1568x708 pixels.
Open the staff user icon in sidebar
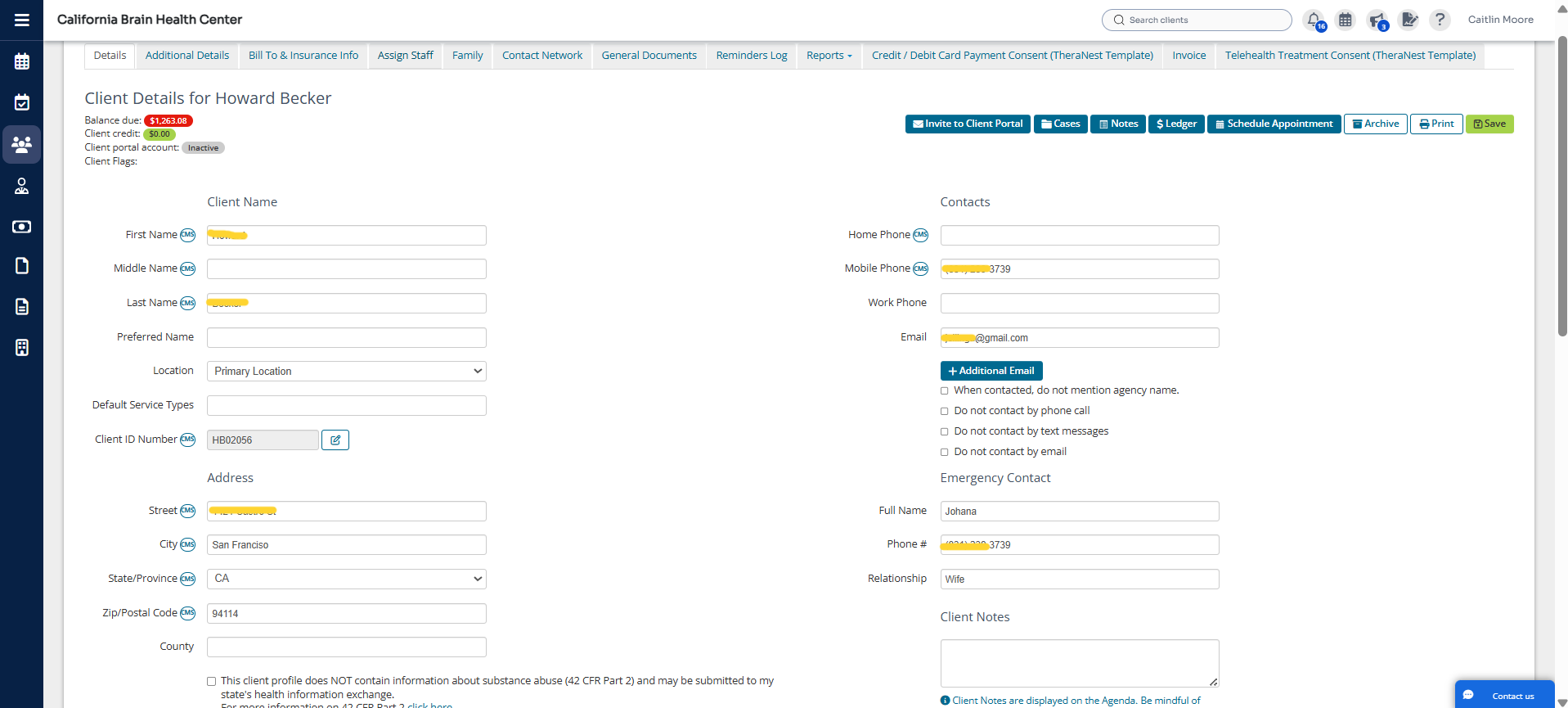click(22, 187)
